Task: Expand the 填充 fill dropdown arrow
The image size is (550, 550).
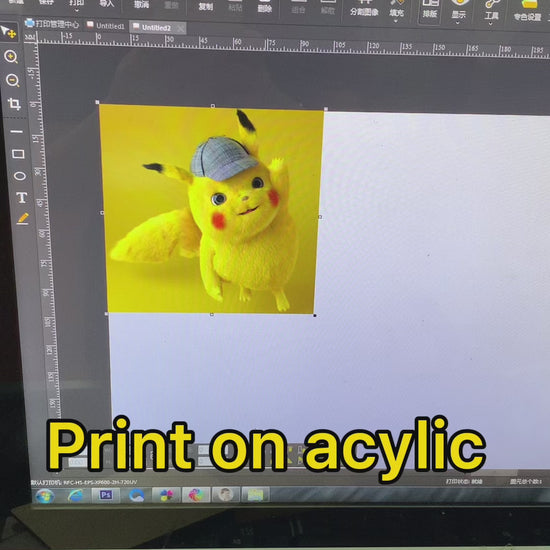Action: (396, 21)
